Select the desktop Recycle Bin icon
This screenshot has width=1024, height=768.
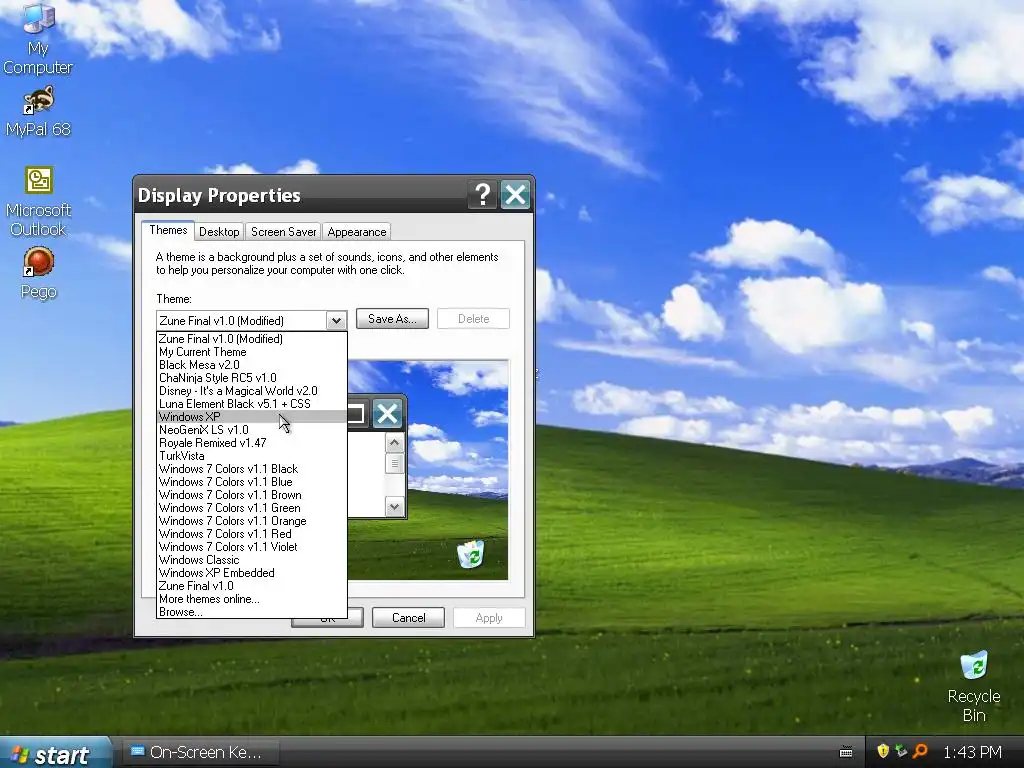pyautogui.click(x=974, y=686)
